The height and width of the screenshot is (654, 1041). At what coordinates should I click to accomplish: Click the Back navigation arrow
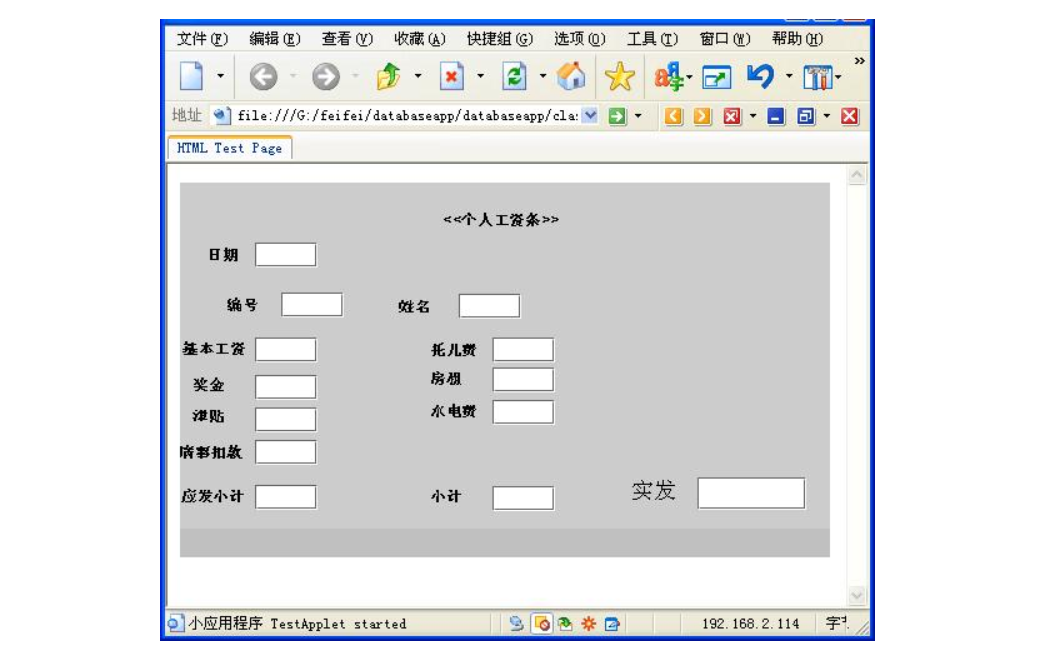click(263, 77)
